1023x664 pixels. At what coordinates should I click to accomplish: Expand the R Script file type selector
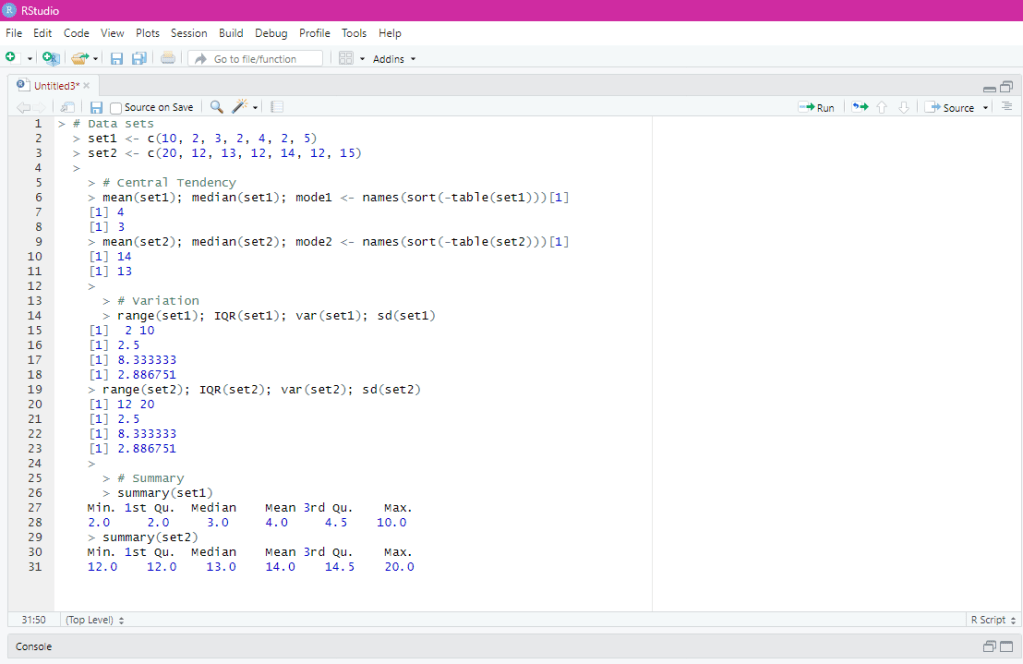992,620
